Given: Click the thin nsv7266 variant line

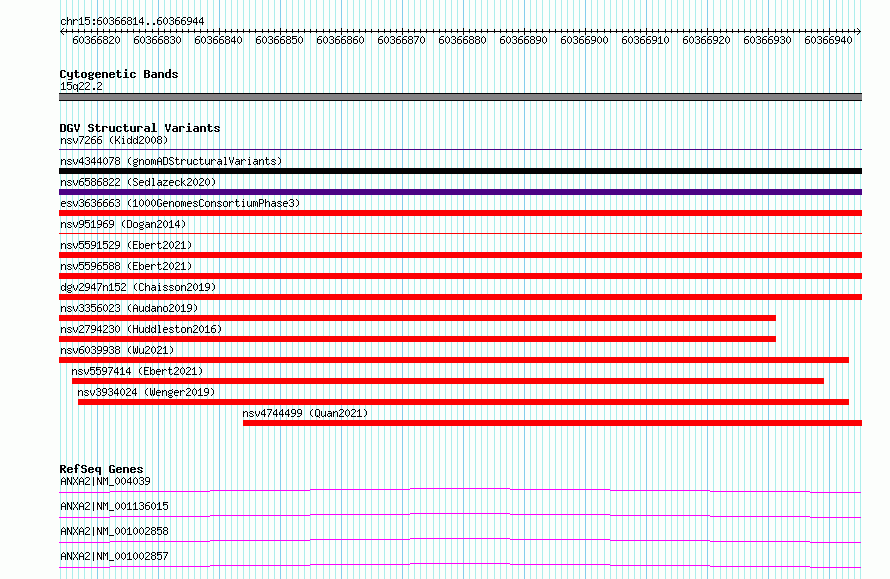Looking at the screenshot, I should pos(460,150).
